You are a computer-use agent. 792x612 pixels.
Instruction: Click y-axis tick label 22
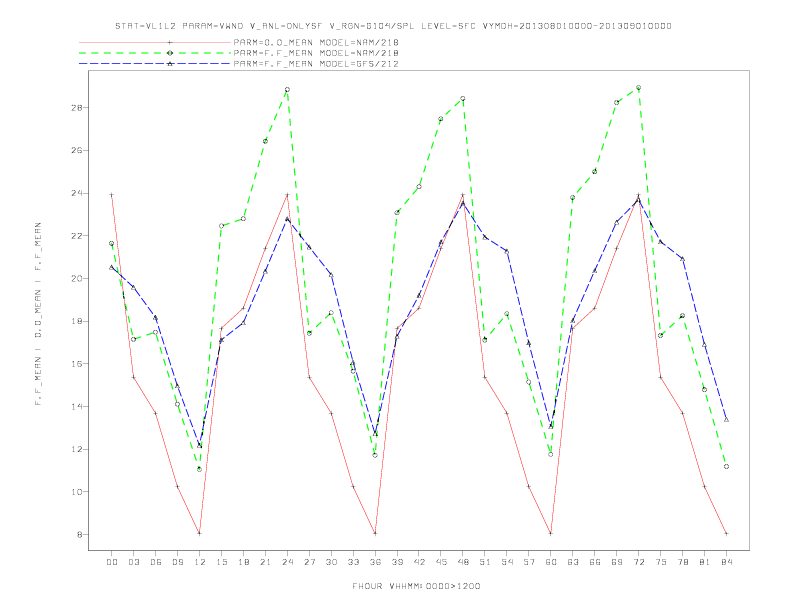click(77, 236)
